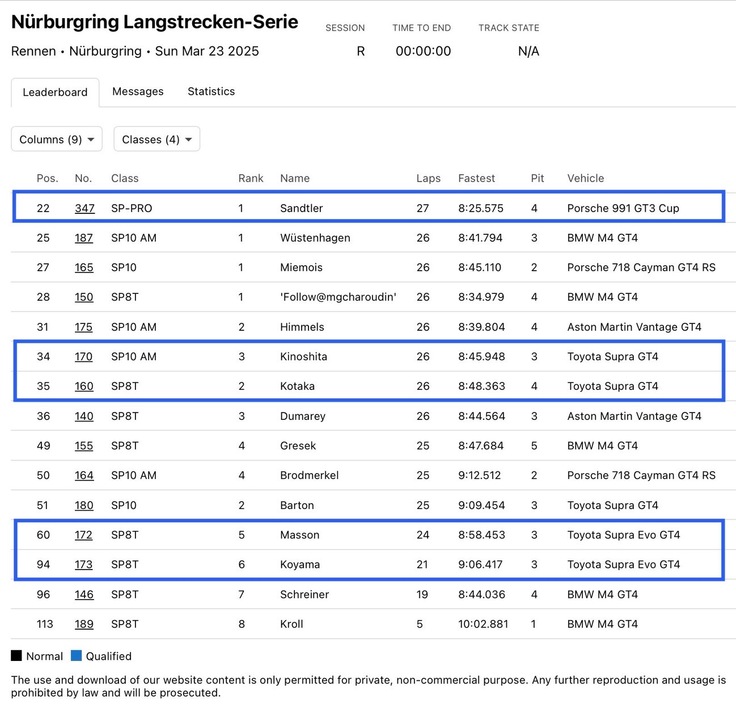This screenshot has height=716, width=736.
Task: Click the Laps column header
Action: click(x=428, y=178)
